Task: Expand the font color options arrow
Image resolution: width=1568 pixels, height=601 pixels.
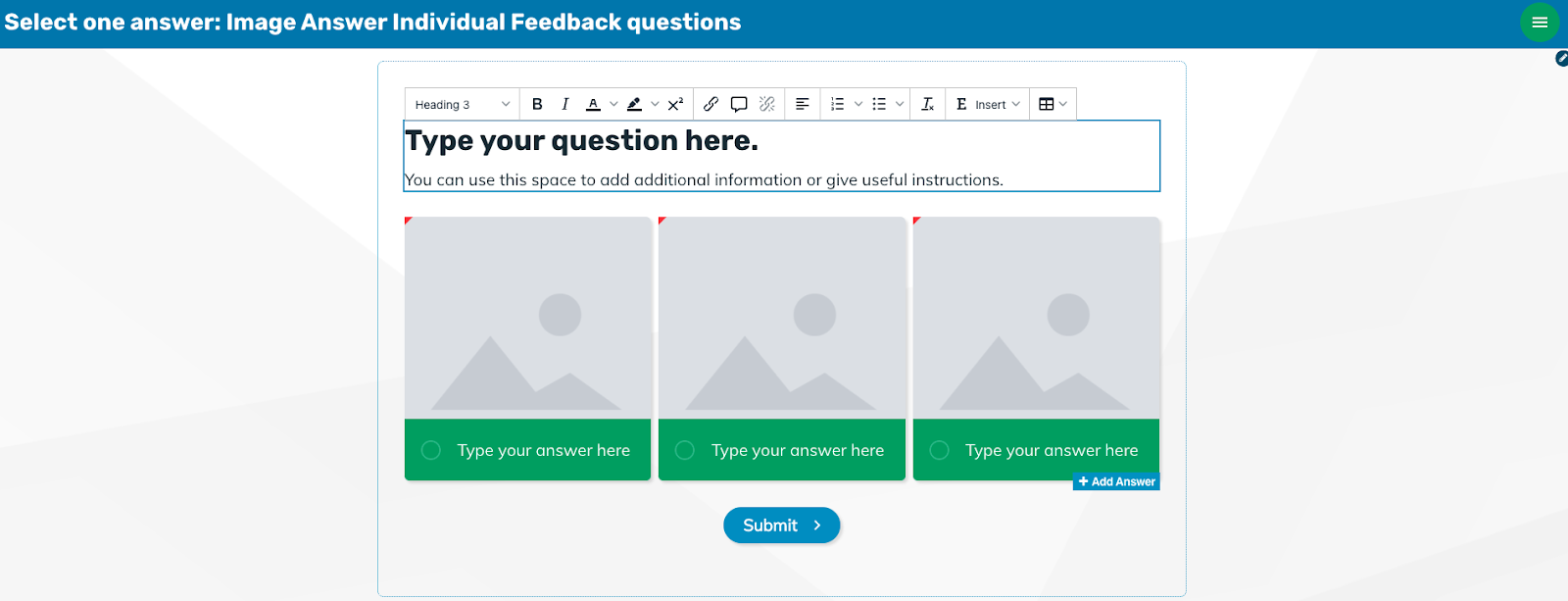Action: tap(613, 104)
